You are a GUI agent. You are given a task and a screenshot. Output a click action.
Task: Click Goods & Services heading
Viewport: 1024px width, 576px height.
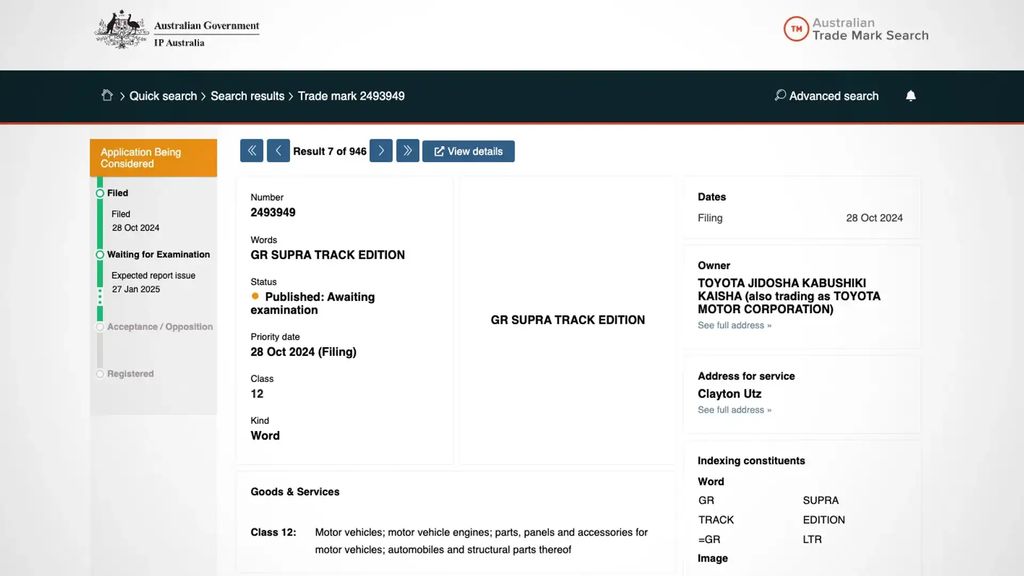coord(295,492)
